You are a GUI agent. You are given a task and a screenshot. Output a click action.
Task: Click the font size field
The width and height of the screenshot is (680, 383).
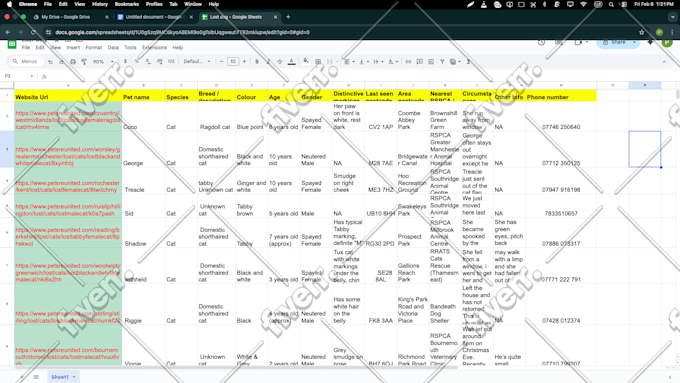[233, 62]
